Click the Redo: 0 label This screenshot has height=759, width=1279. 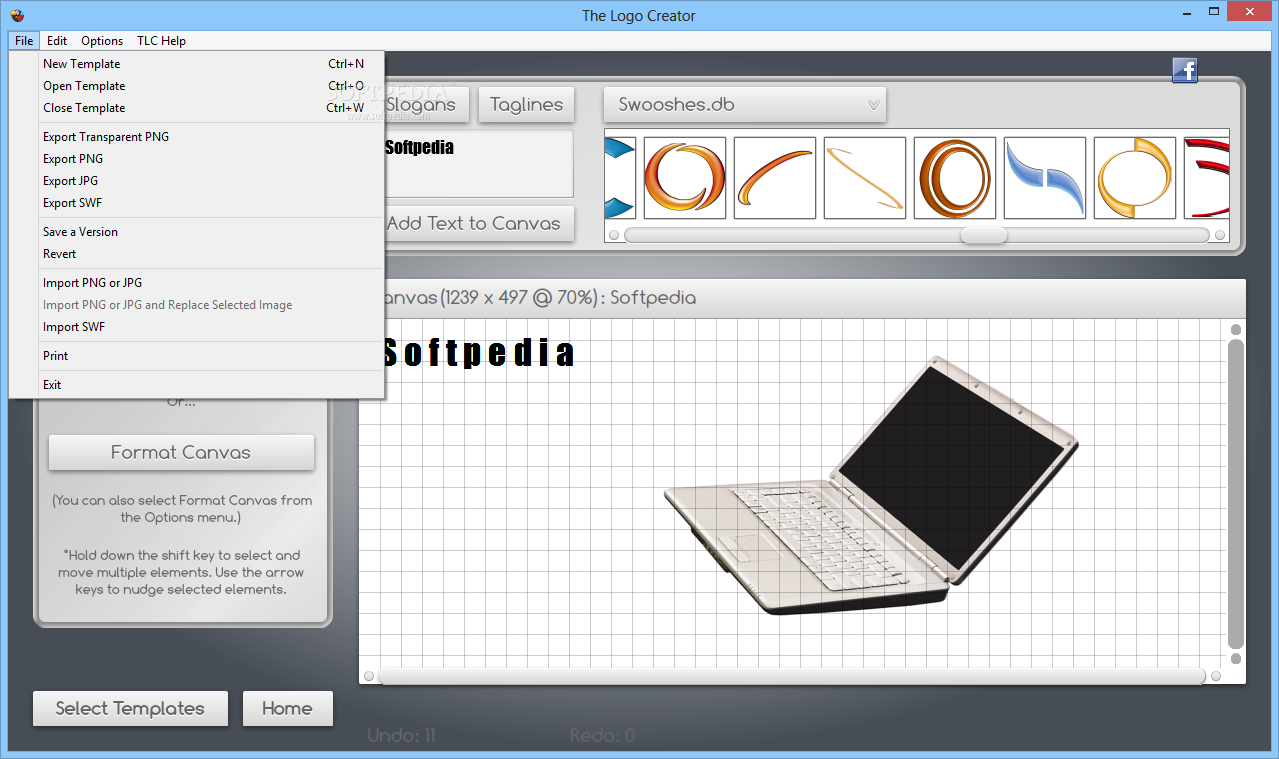tap(602, 735)
